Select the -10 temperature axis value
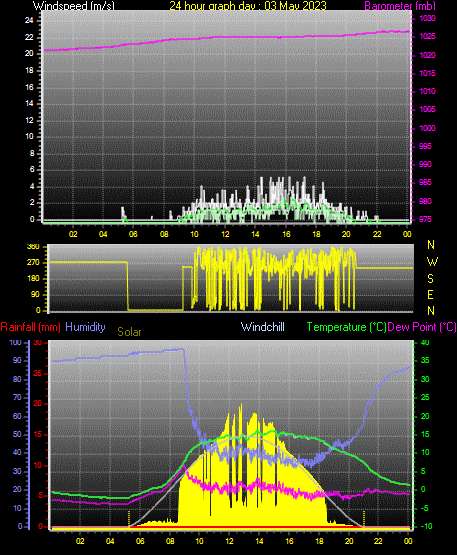Screen dimensions: 457x555 tap(427, 526)
